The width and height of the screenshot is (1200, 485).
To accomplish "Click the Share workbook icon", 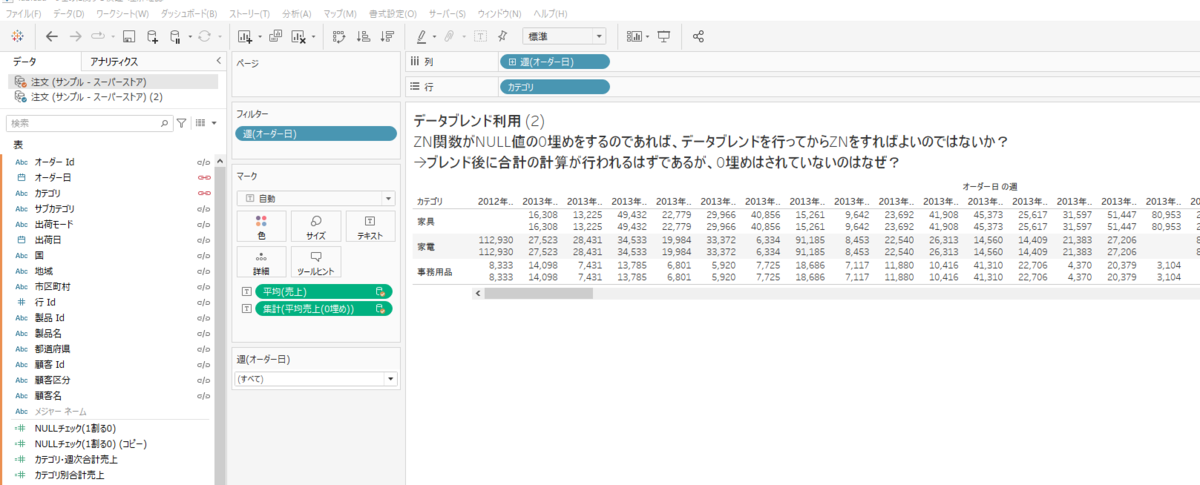I will (x=698, y=36).
